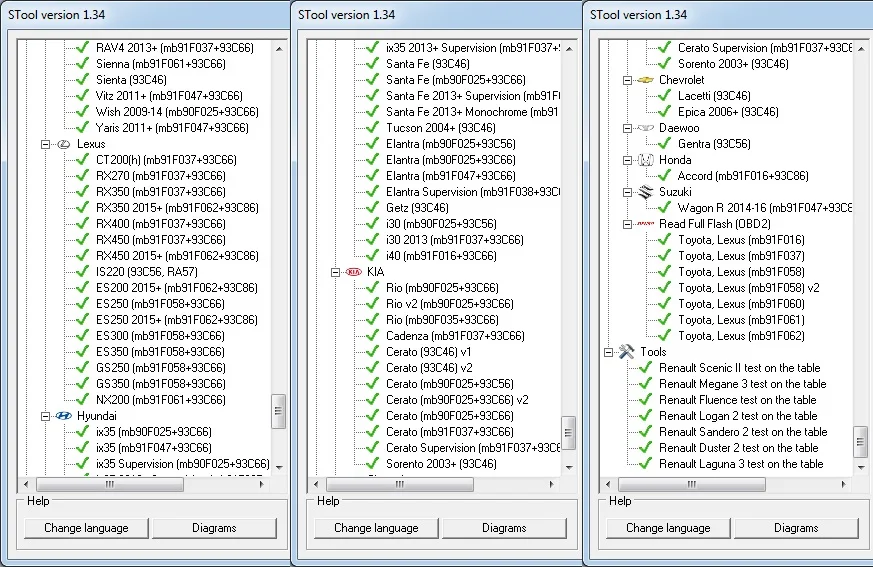The image size is (873, 567).
Task: Collapse the Honda tree node
Action: coord(627,160)
